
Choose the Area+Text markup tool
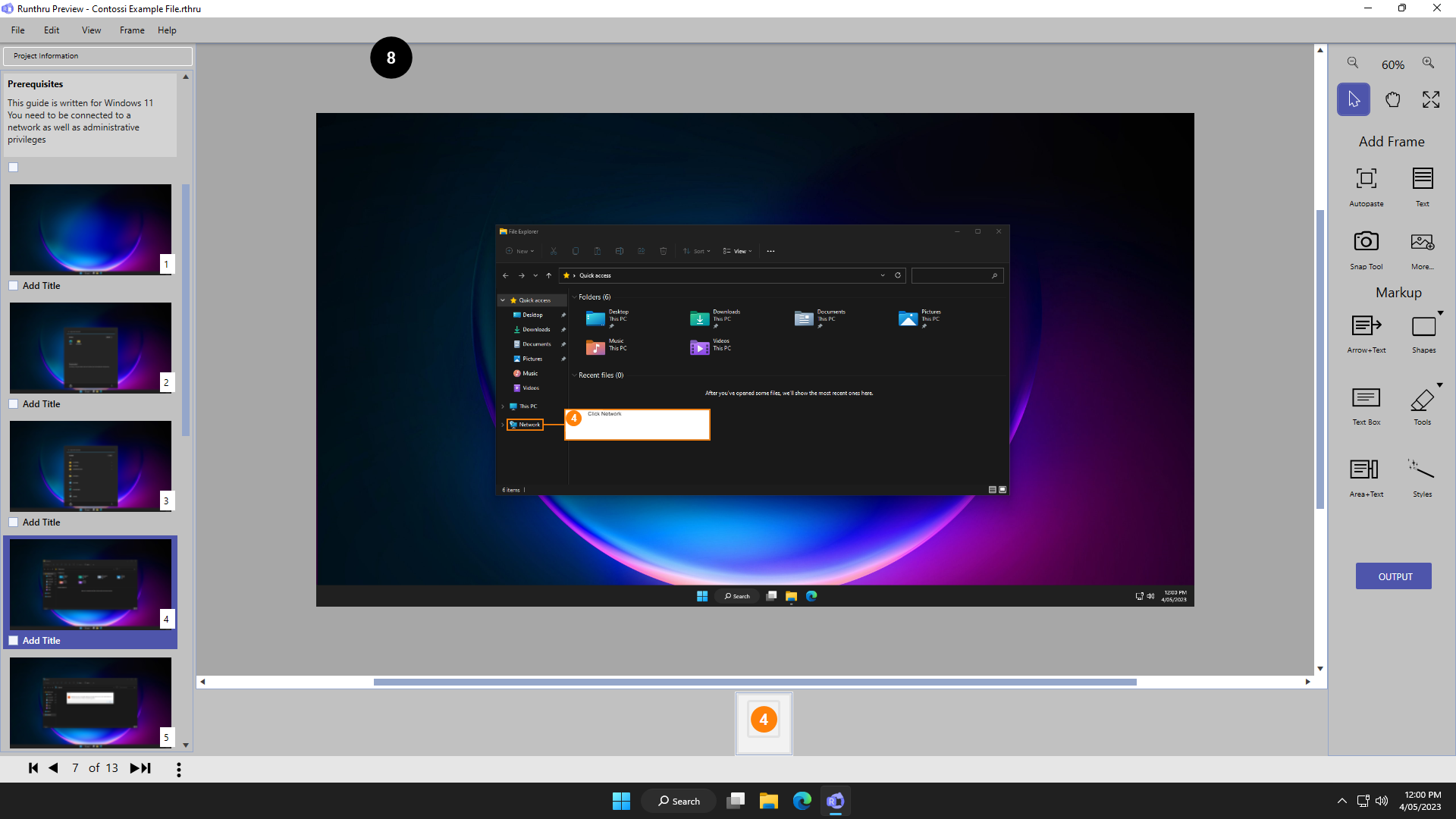(1366, 470)
